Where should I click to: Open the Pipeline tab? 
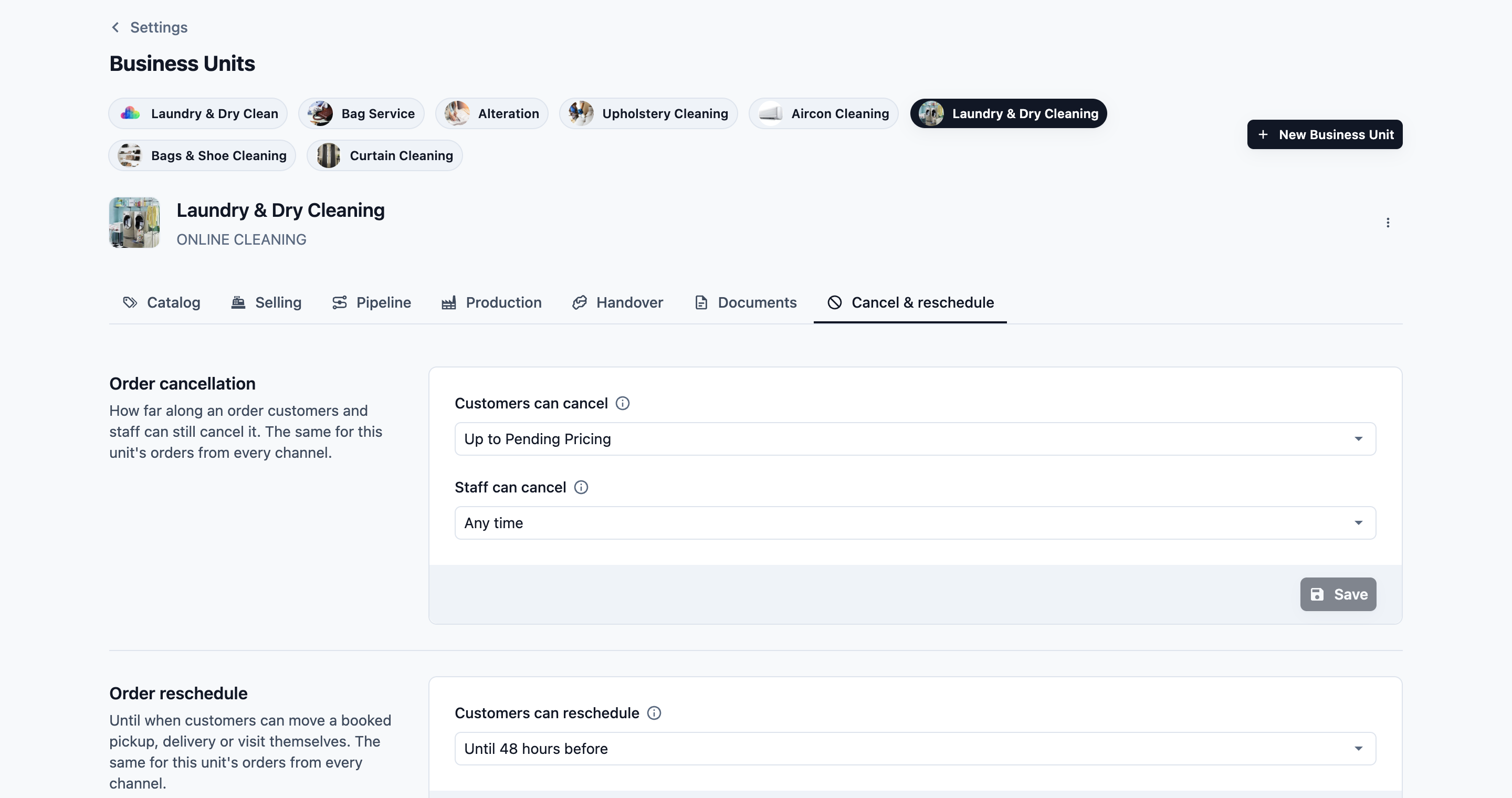[372, 302]
